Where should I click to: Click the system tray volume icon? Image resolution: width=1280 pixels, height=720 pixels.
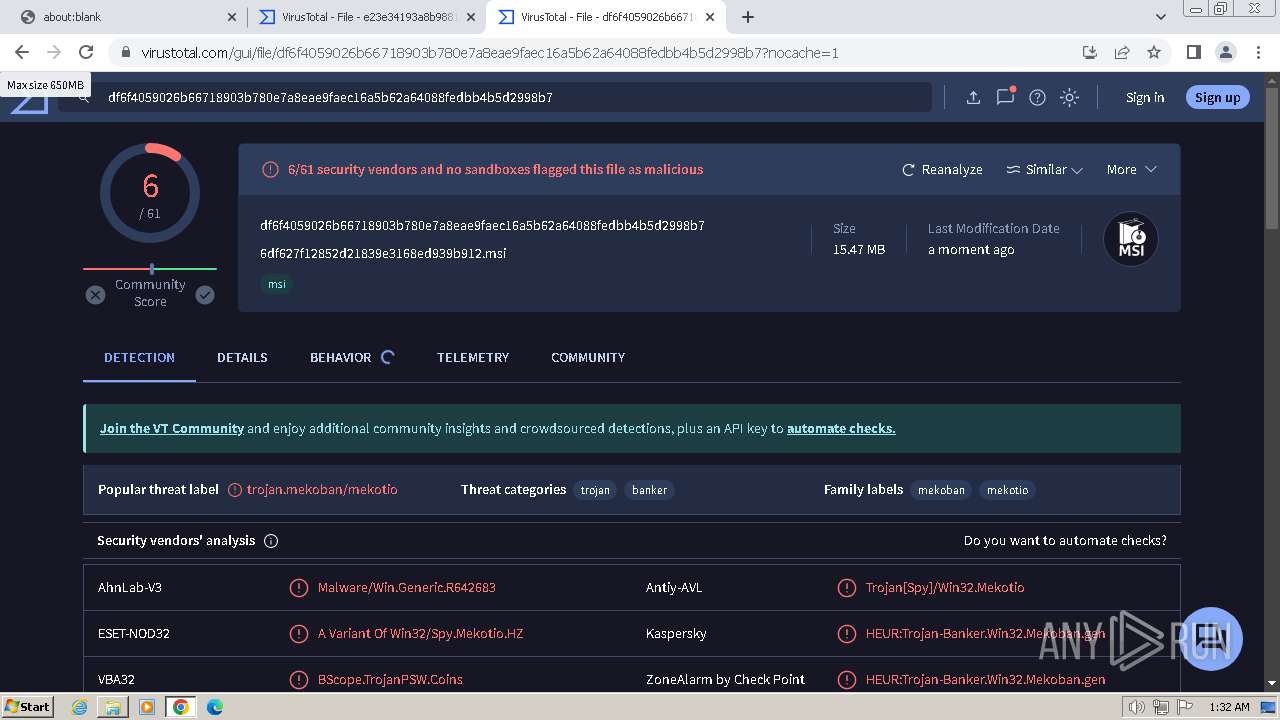pos(1137,707)
